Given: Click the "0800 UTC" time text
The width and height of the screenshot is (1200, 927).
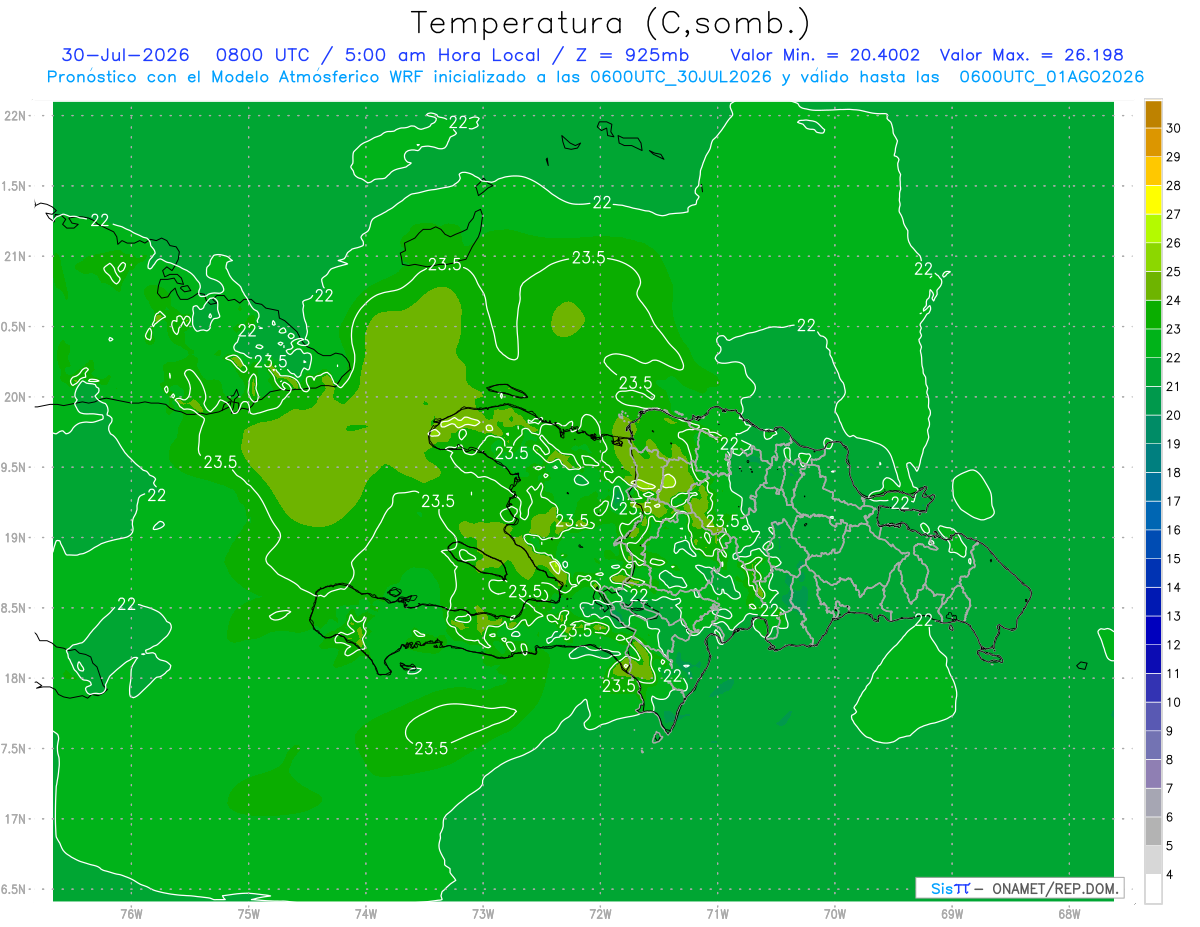Looking at the screenshot, I should (x=262, y=55).
